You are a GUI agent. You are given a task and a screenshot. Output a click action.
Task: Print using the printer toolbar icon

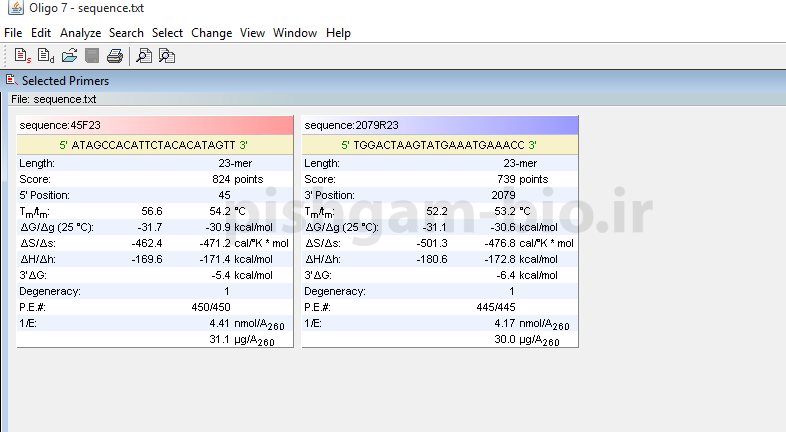pos(115,56)
